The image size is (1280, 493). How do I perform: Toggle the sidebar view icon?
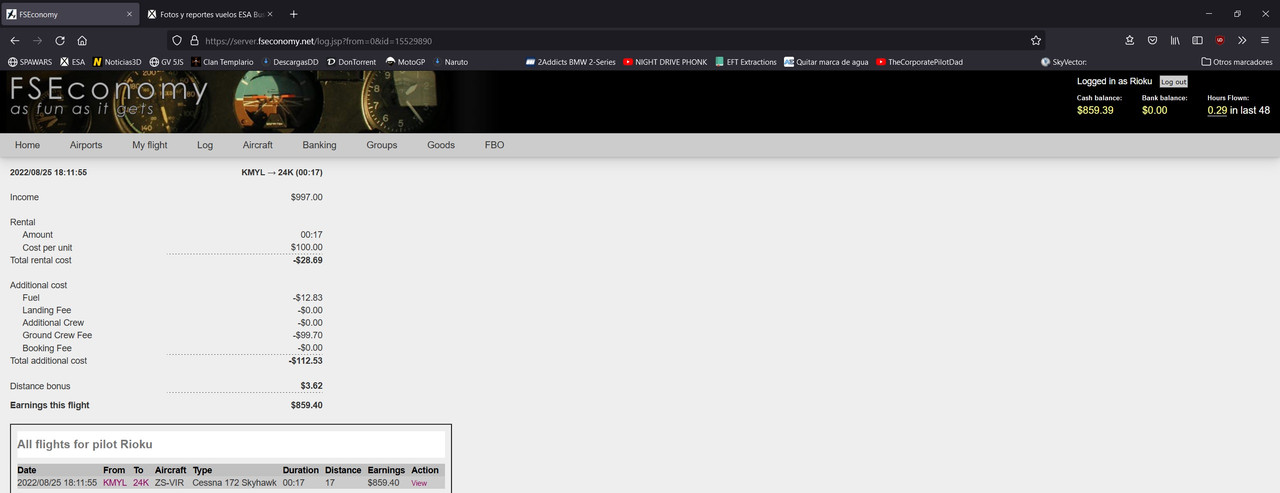coord(1197,41)
